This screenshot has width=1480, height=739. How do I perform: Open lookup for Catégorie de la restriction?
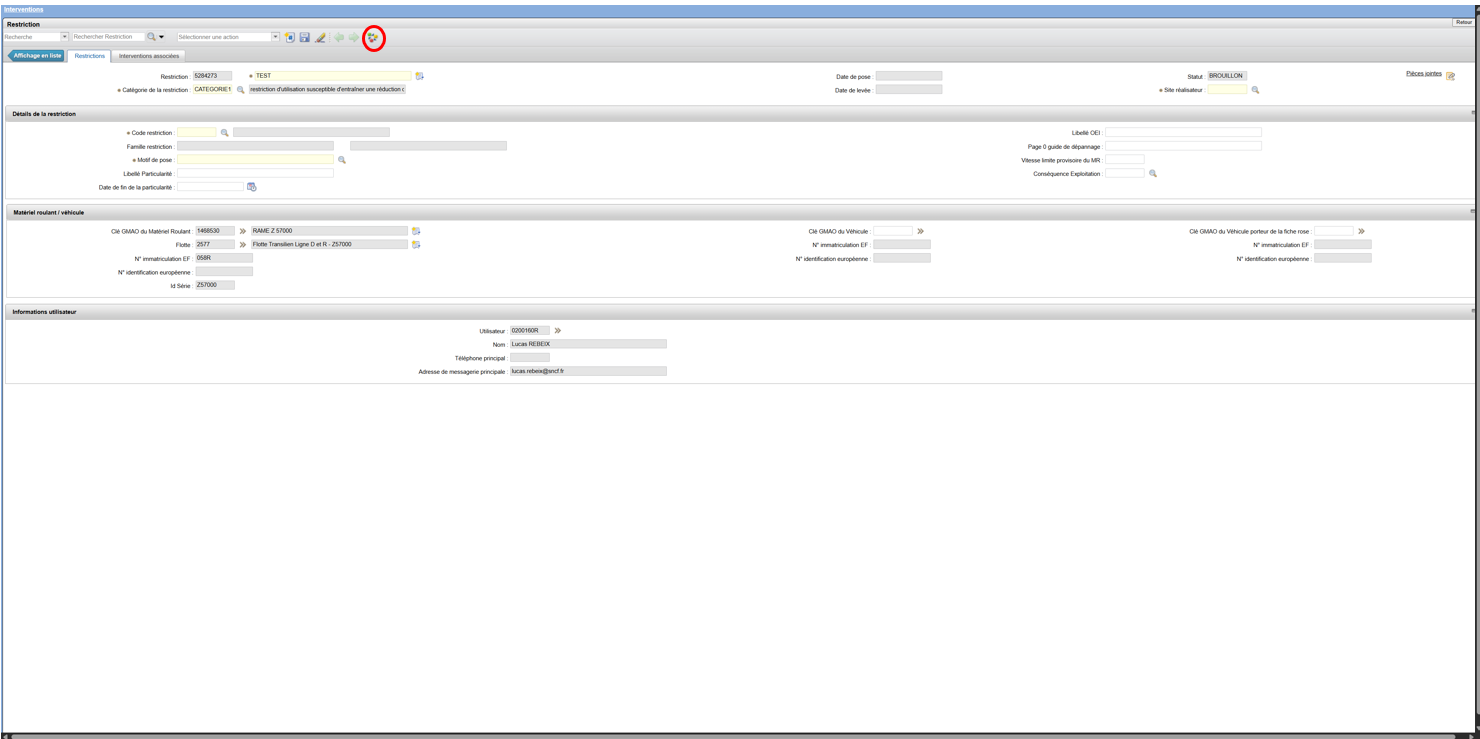[240, 90]
